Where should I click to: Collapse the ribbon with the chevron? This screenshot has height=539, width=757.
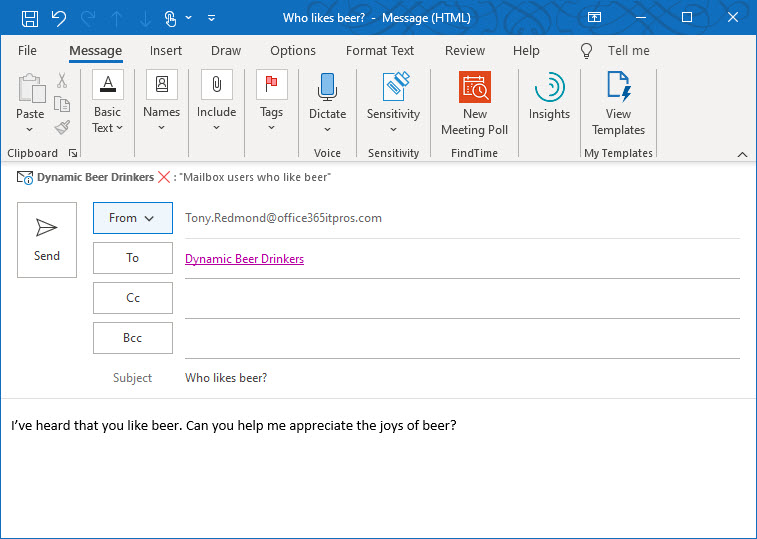click(x=742, y=154)
